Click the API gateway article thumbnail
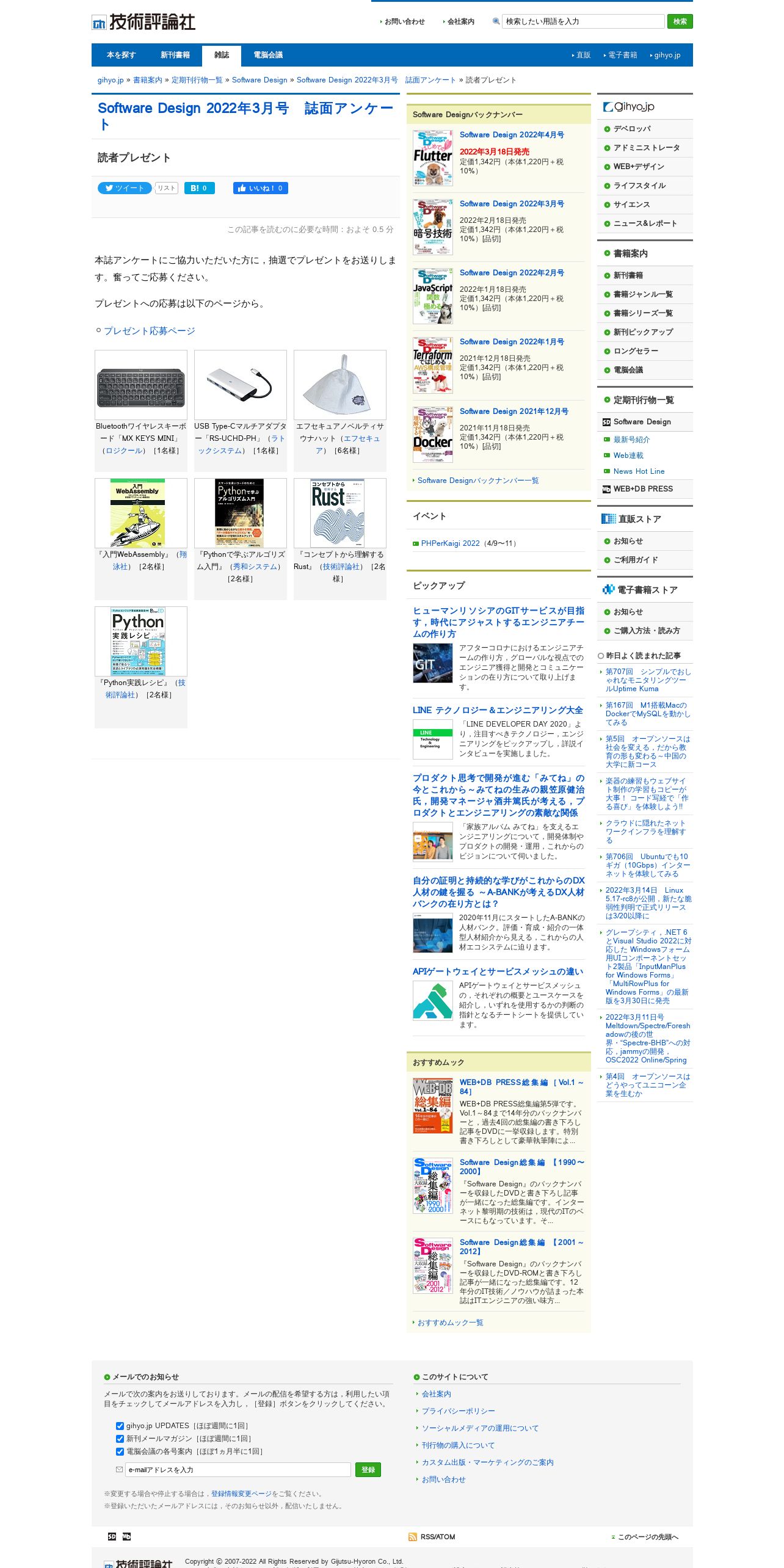The height and width of the screenshot is (1568, 784). 433,1001
